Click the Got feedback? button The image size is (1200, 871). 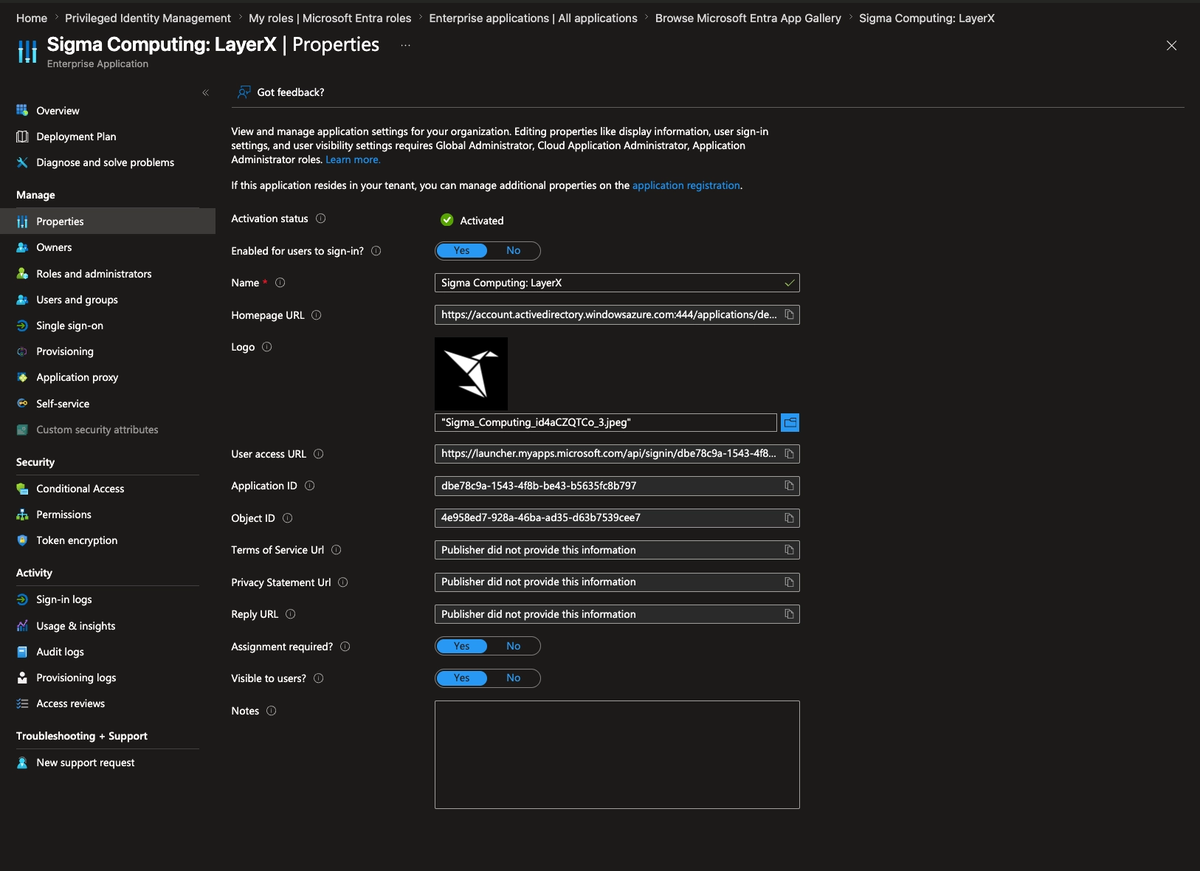(x=280, y=92)
